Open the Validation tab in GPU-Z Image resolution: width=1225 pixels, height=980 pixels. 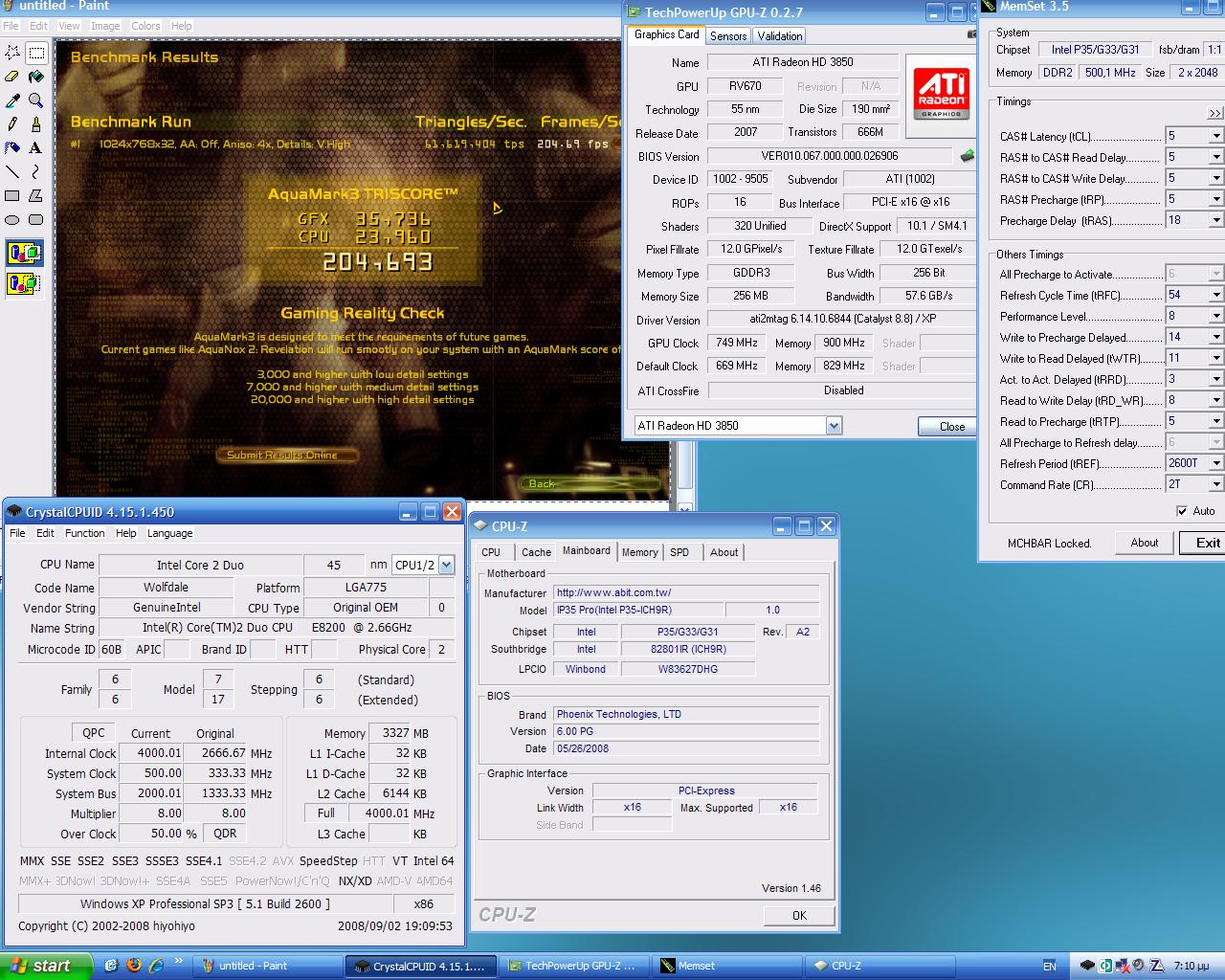(780, 36)
